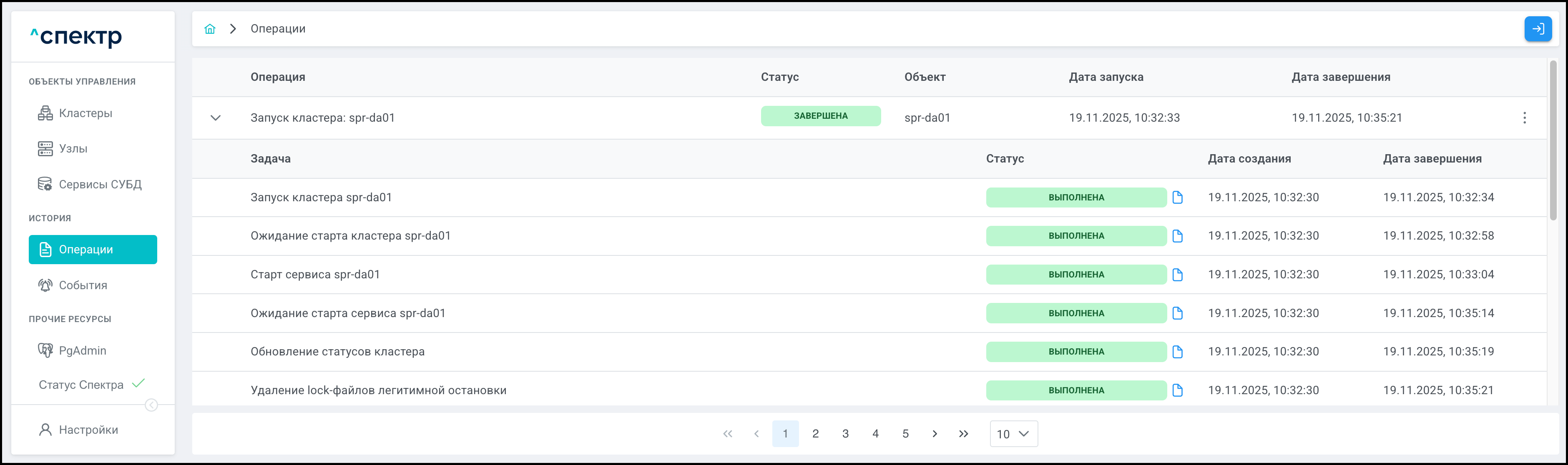The width and height of the screenshot is (1568, 465).
Task: Open log file for 'Старт сервиса spr-da01' task
Action: [x=1177, y=275]
